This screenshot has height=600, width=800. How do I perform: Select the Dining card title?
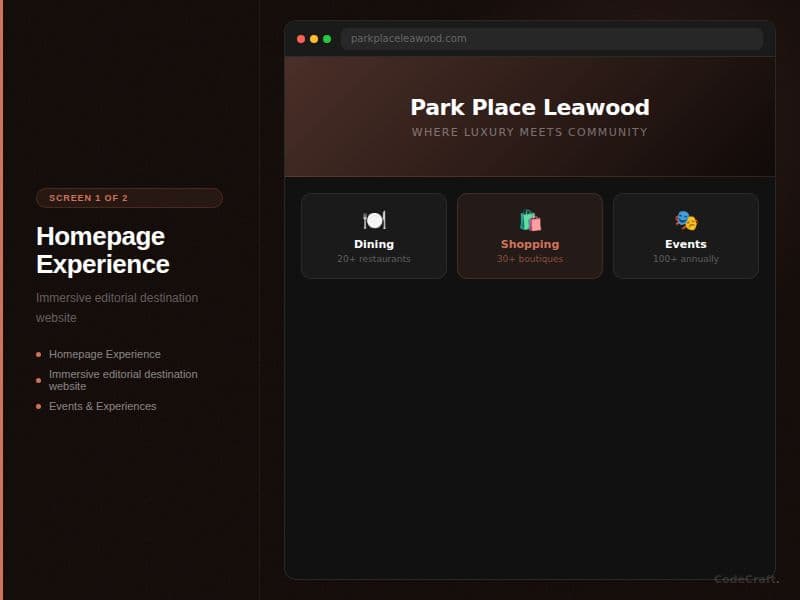(374, 244)
